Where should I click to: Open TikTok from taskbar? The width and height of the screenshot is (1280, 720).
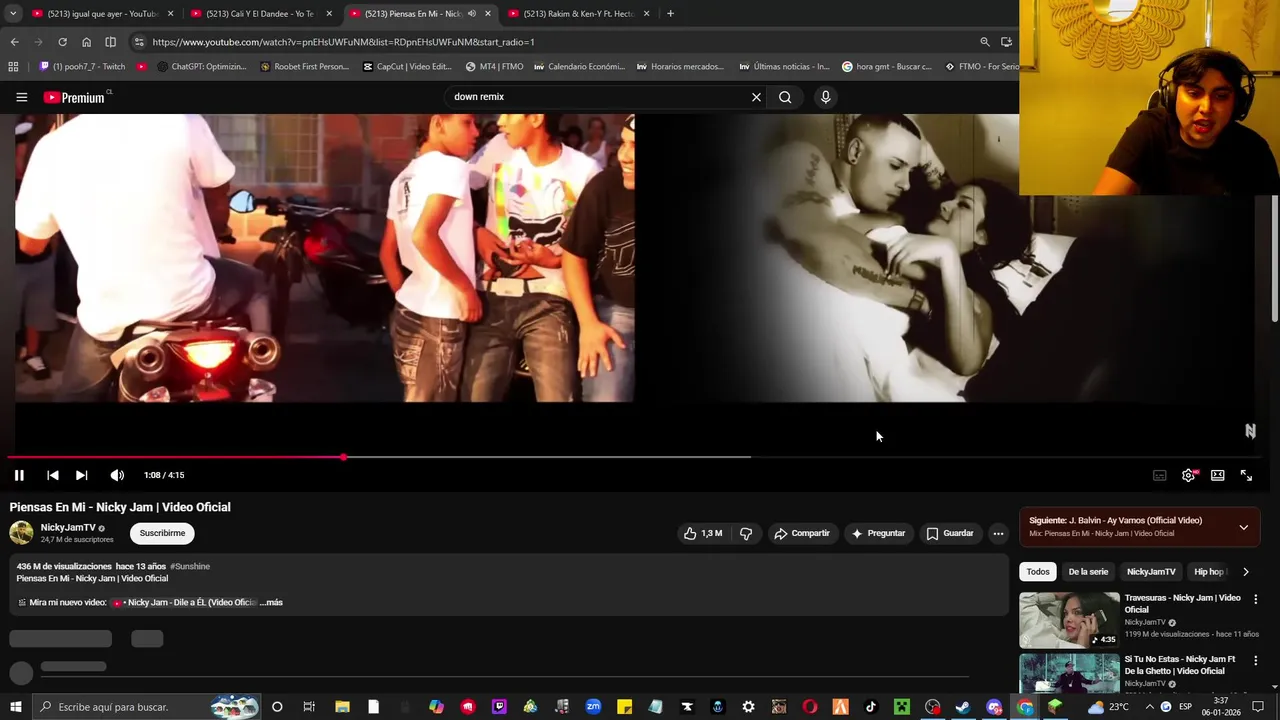pyautogui.click(x=870, y=707)
